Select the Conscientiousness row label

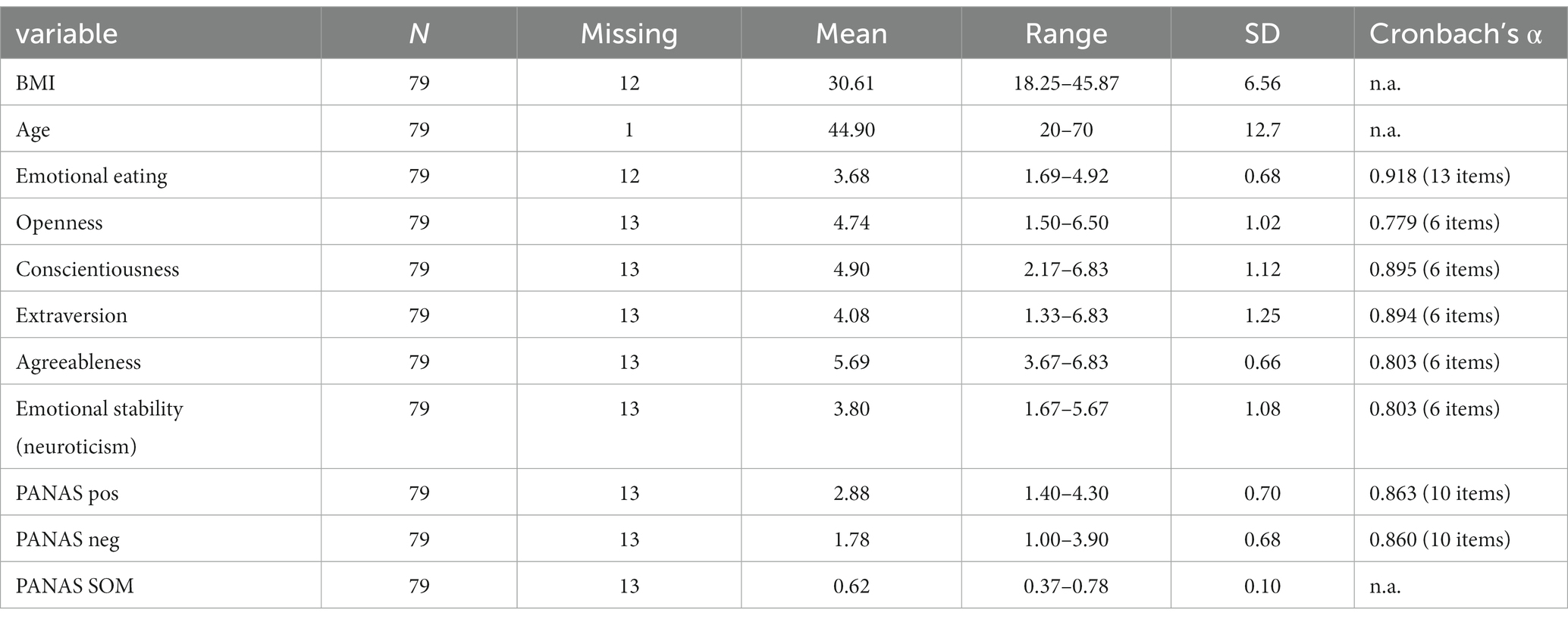[98, 269]
